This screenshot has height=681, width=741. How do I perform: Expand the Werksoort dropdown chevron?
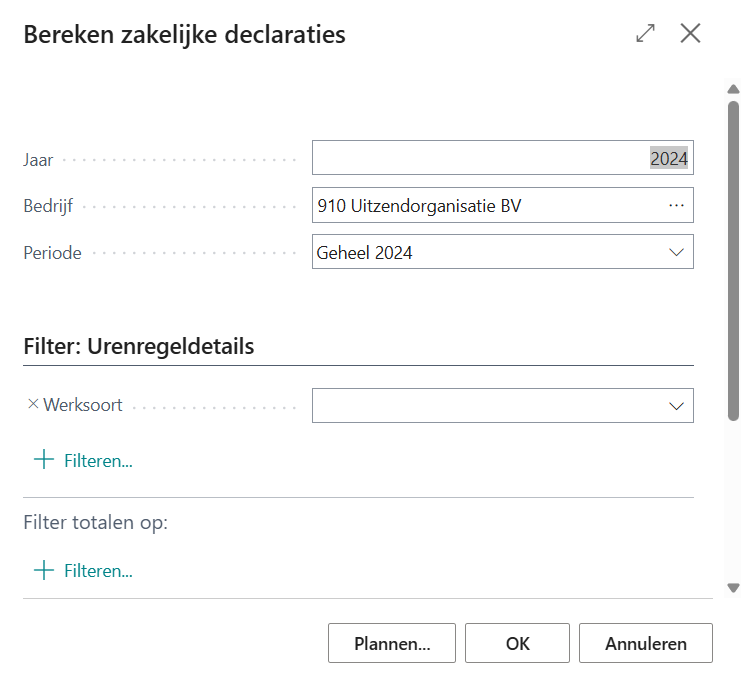coord(675,406)
